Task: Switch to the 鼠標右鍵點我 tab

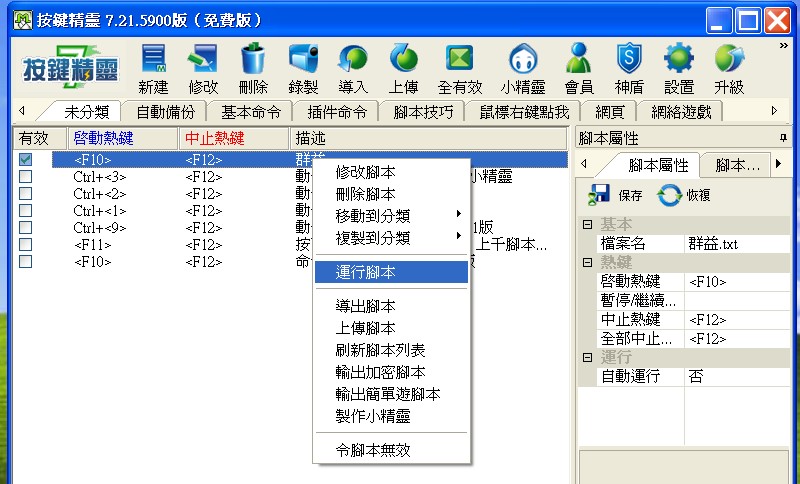Action: click(x=524, y=112)
